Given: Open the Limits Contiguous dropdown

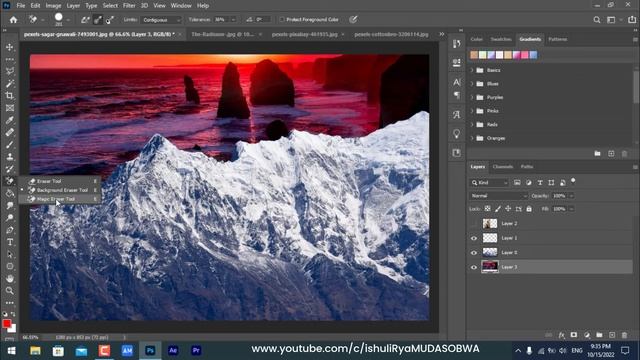Looking at the screenshot, I should [161, 20].
